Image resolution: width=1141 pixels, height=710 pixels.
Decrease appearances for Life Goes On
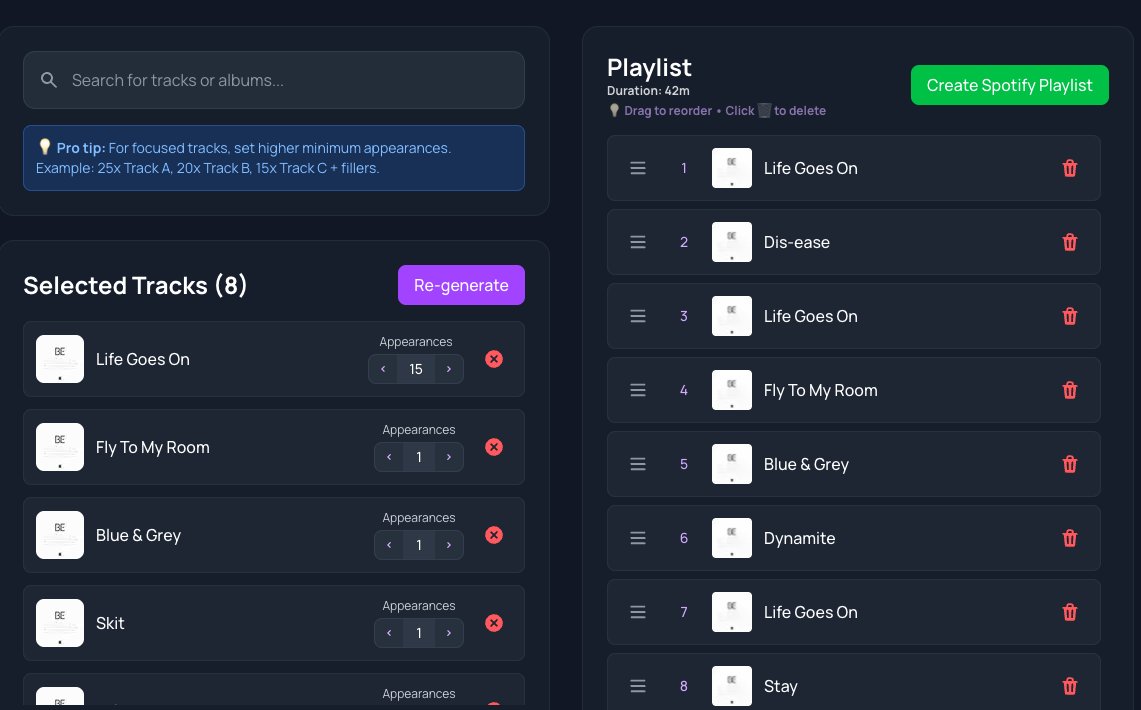pos(383,369)
